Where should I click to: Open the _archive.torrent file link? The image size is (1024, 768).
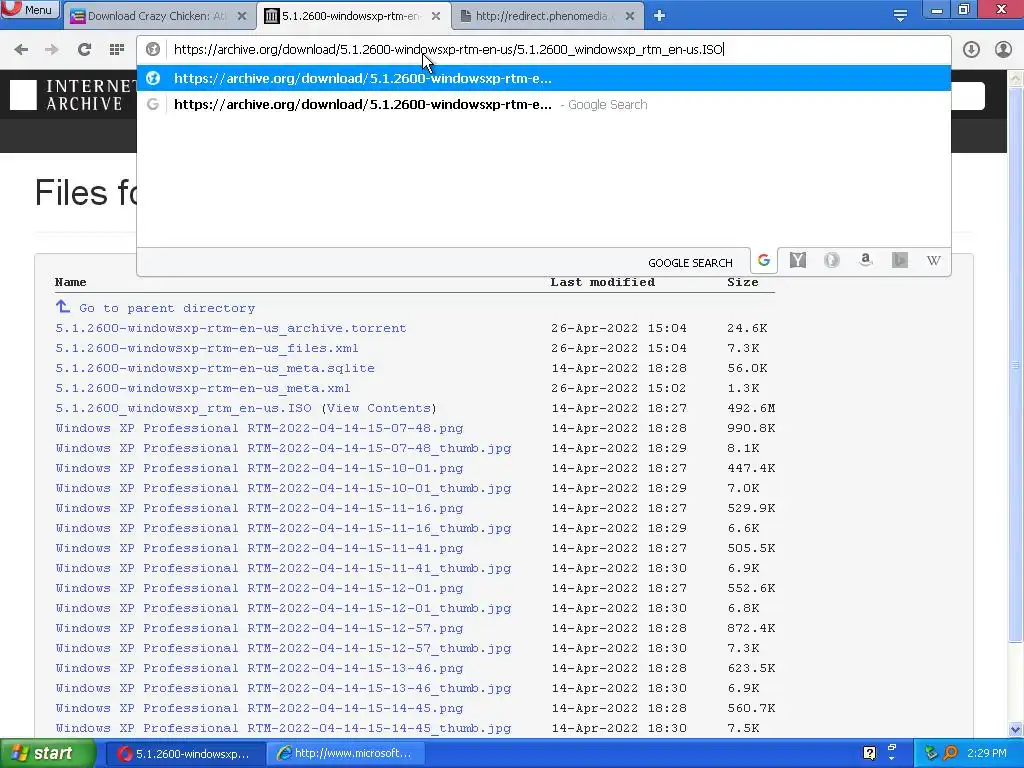(231, 328)
